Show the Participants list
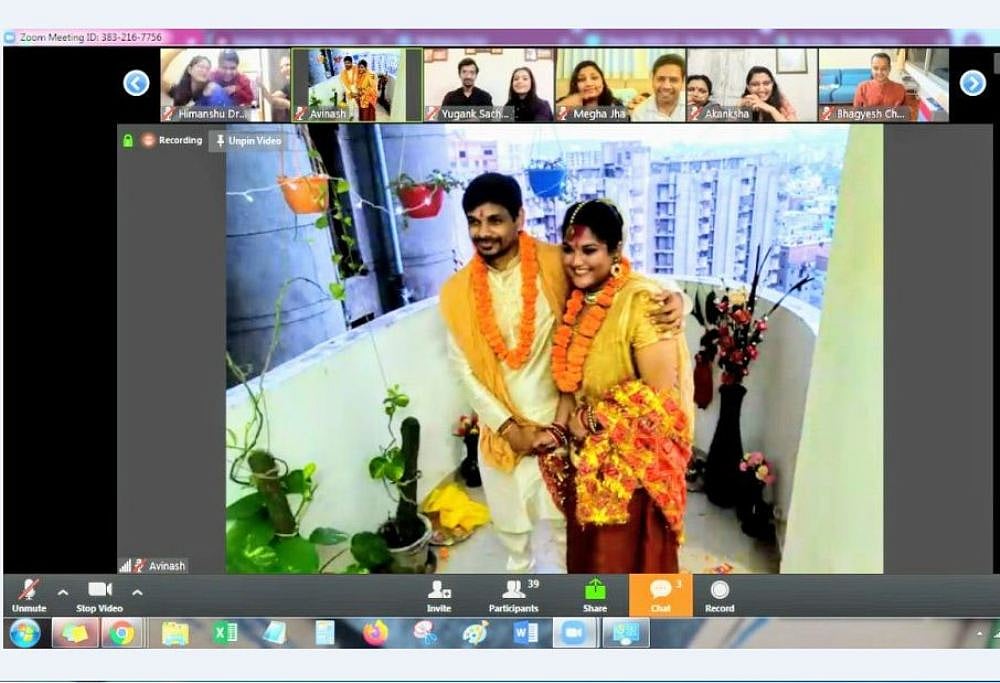The height and width of the screenshot is (683, 1000). [513, 594]
